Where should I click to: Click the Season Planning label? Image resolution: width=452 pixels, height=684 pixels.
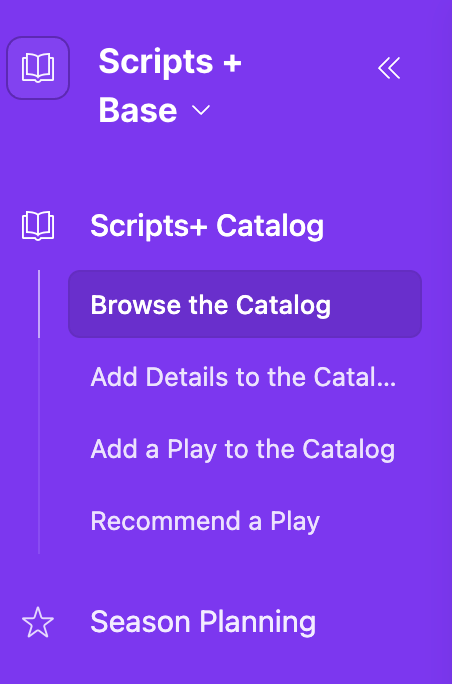[x=203, y=622]
